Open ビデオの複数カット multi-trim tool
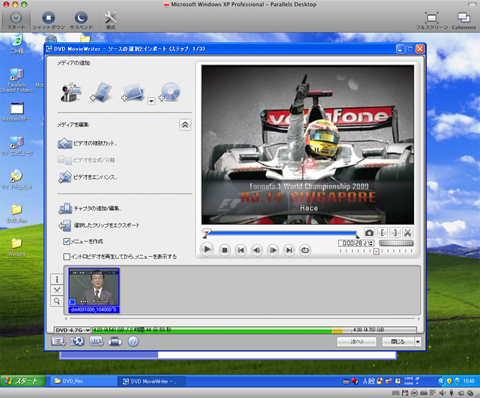The height and width of the screenshot is (398, 480). click(x=87, y=143)
